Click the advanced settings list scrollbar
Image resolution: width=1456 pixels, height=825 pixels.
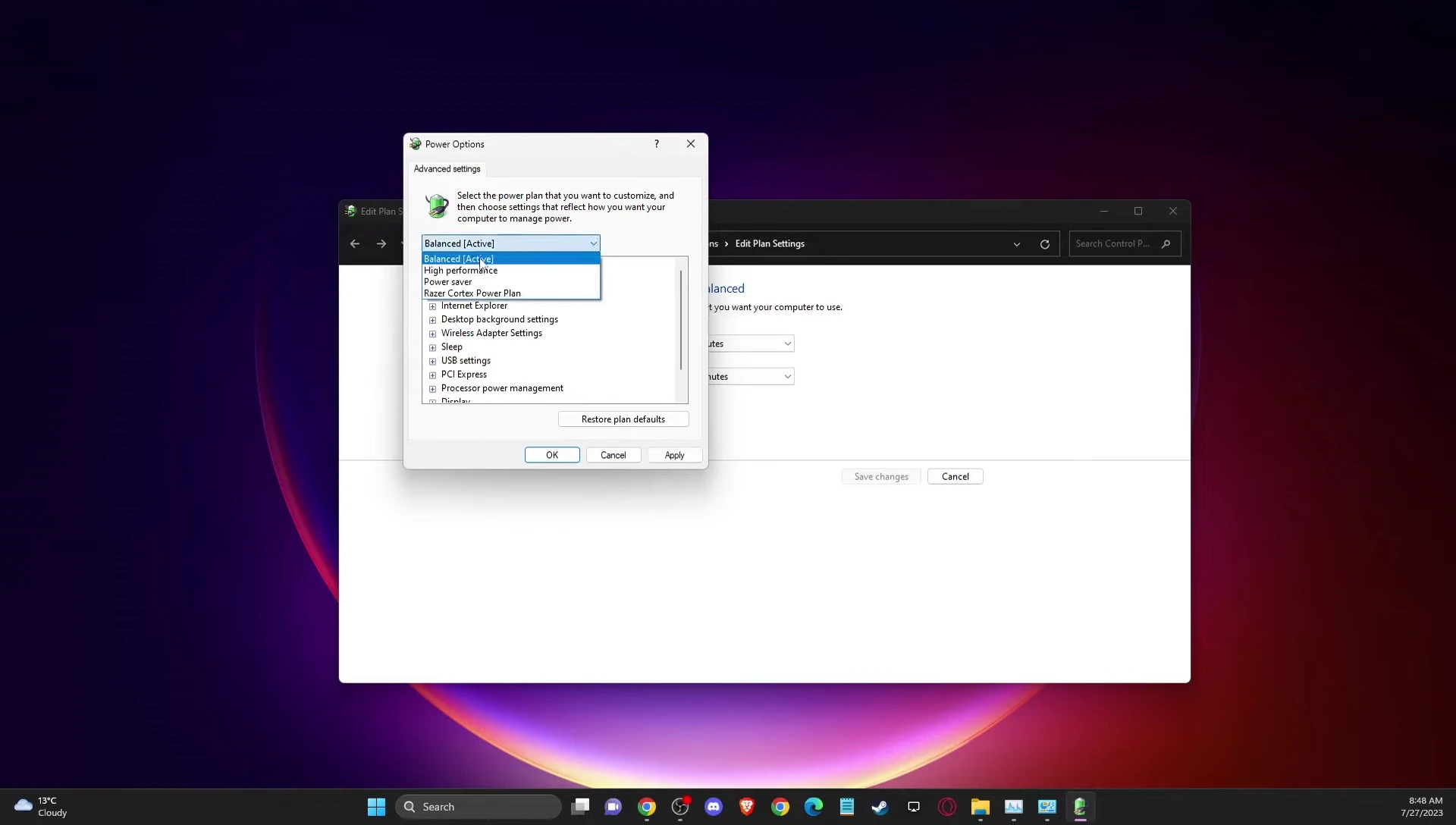(x=681, y=320)
